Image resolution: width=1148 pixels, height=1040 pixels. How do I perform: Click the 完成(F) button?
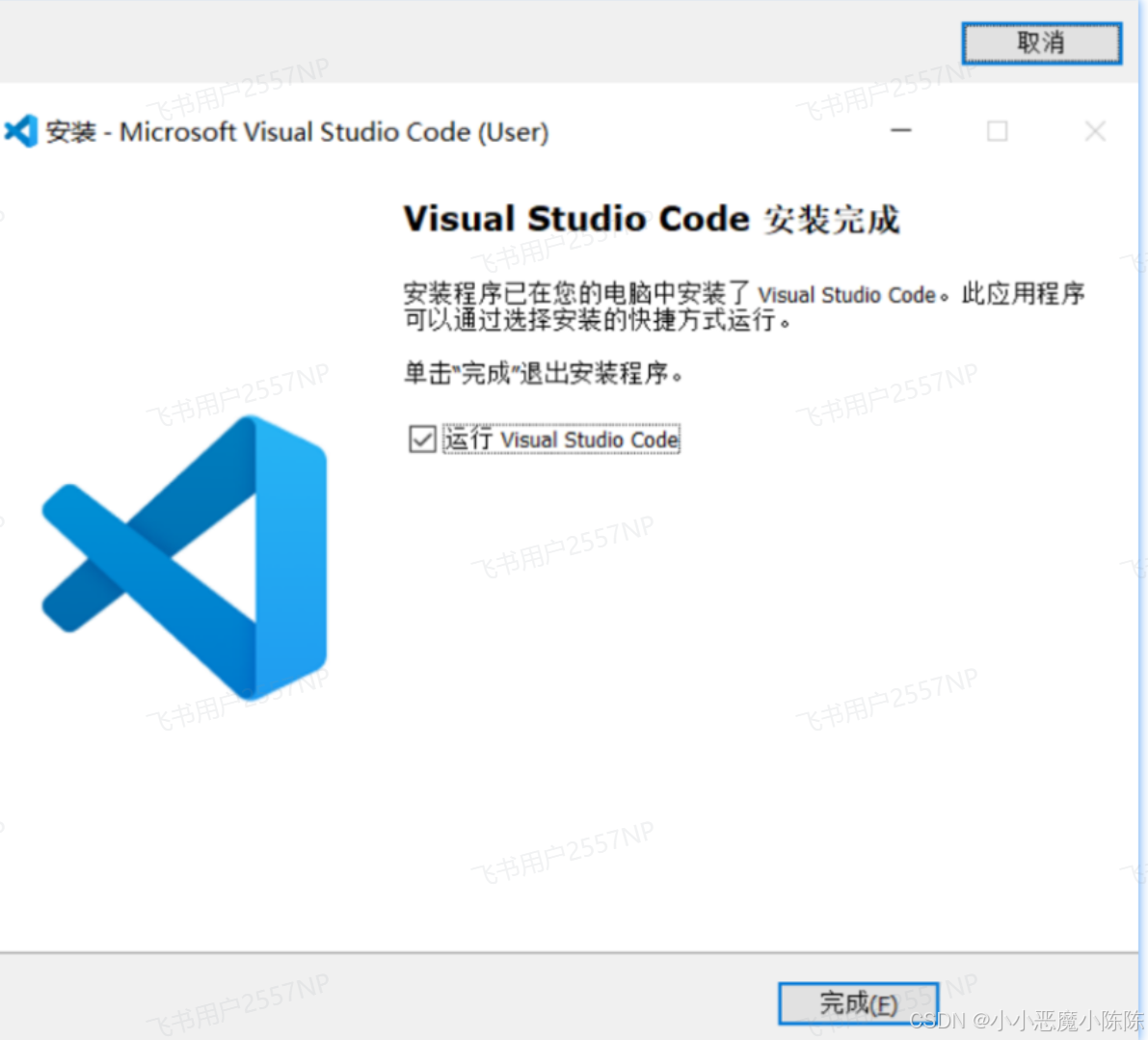tap(858, 1003)
